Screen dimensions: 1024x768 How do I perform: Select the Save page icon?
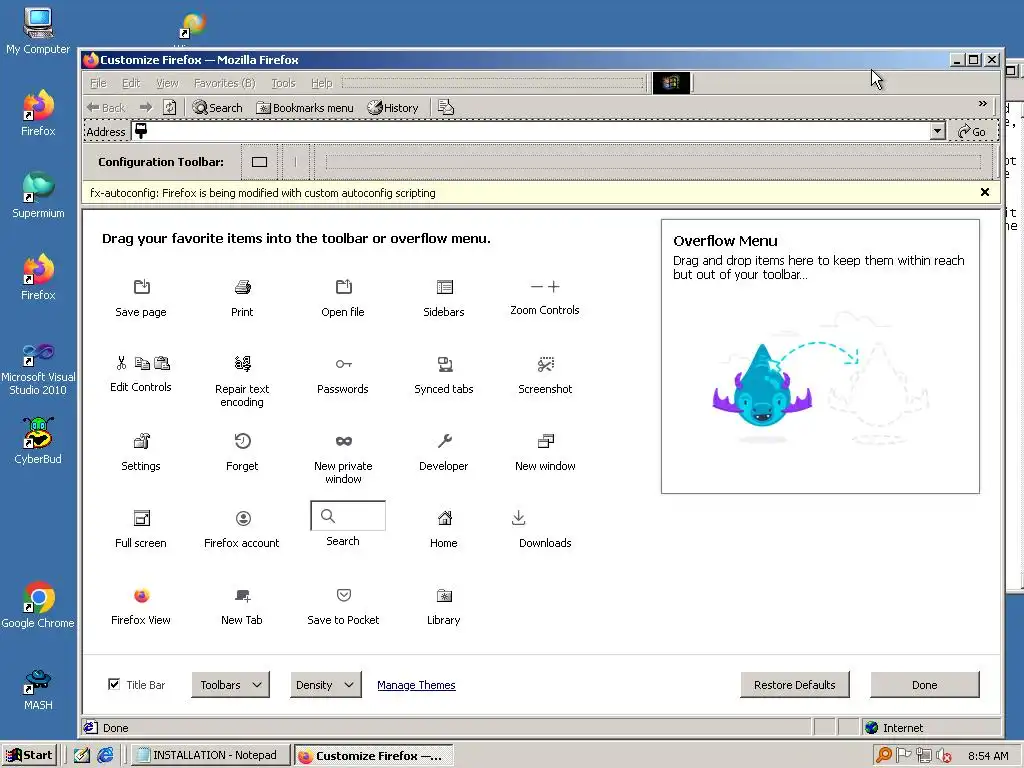tap(142, 287)
